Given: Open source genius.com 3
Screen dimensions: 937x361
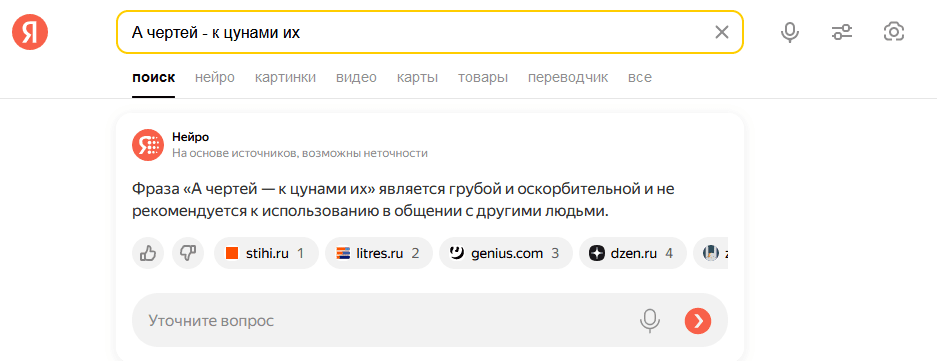Looking at the screenshot, I should point(506,253).
